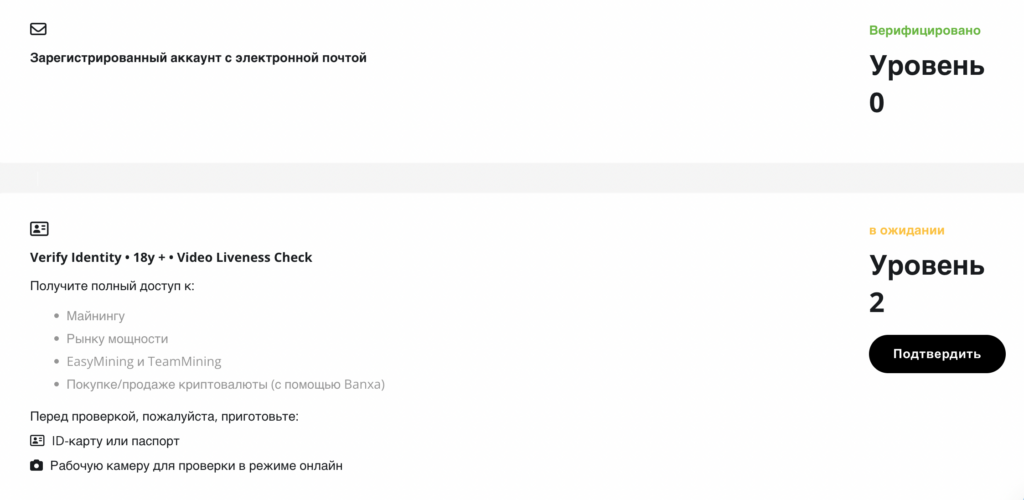Viewport: 1024px width, 500px height.
Task: Click the ID-карту или паспорт text
Action: click(x=115, y=441)
